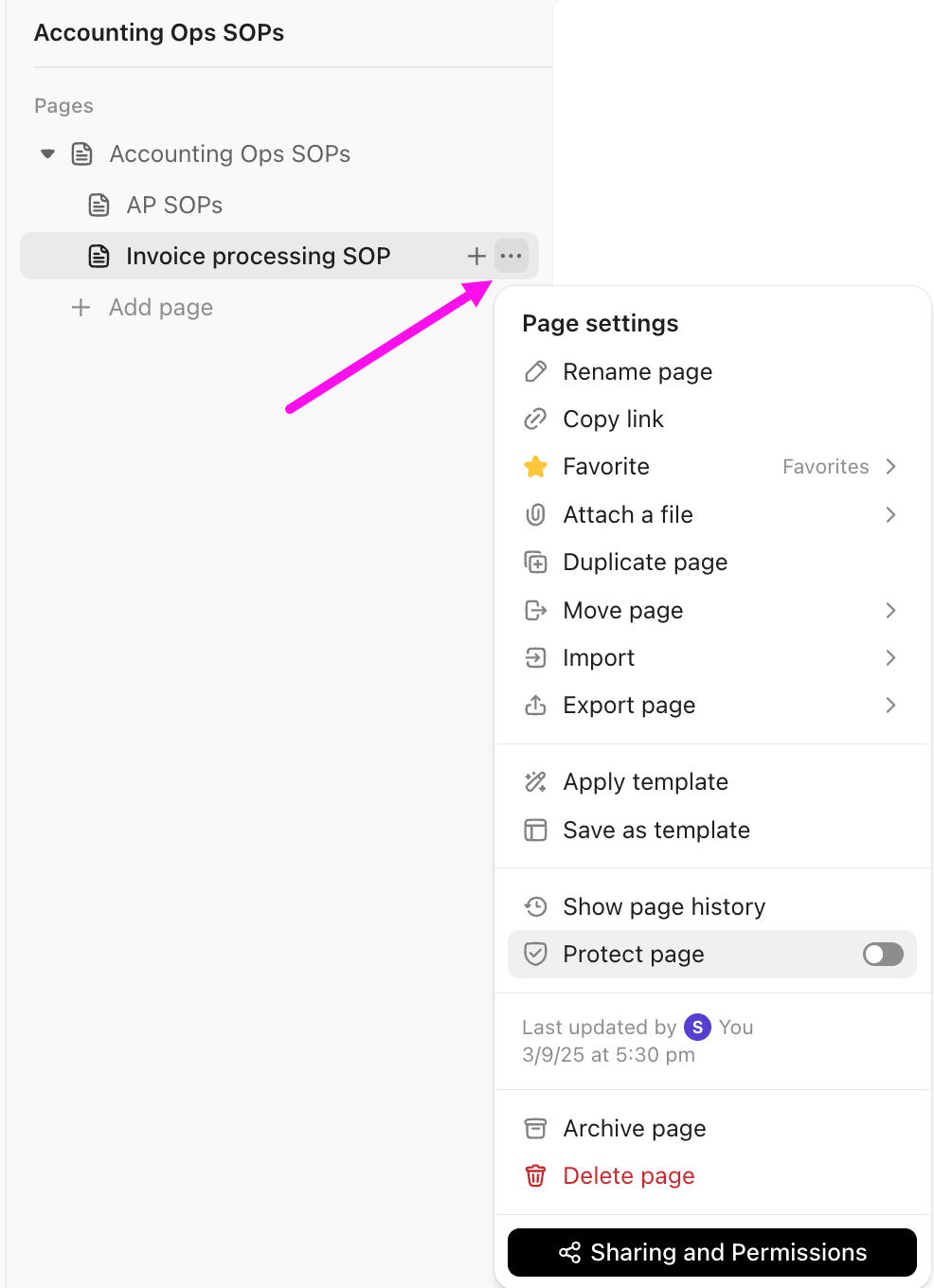Screen dimensions: 934x1288
Task: Select the Rename page pencil icon
Action: tap(536, 371)
